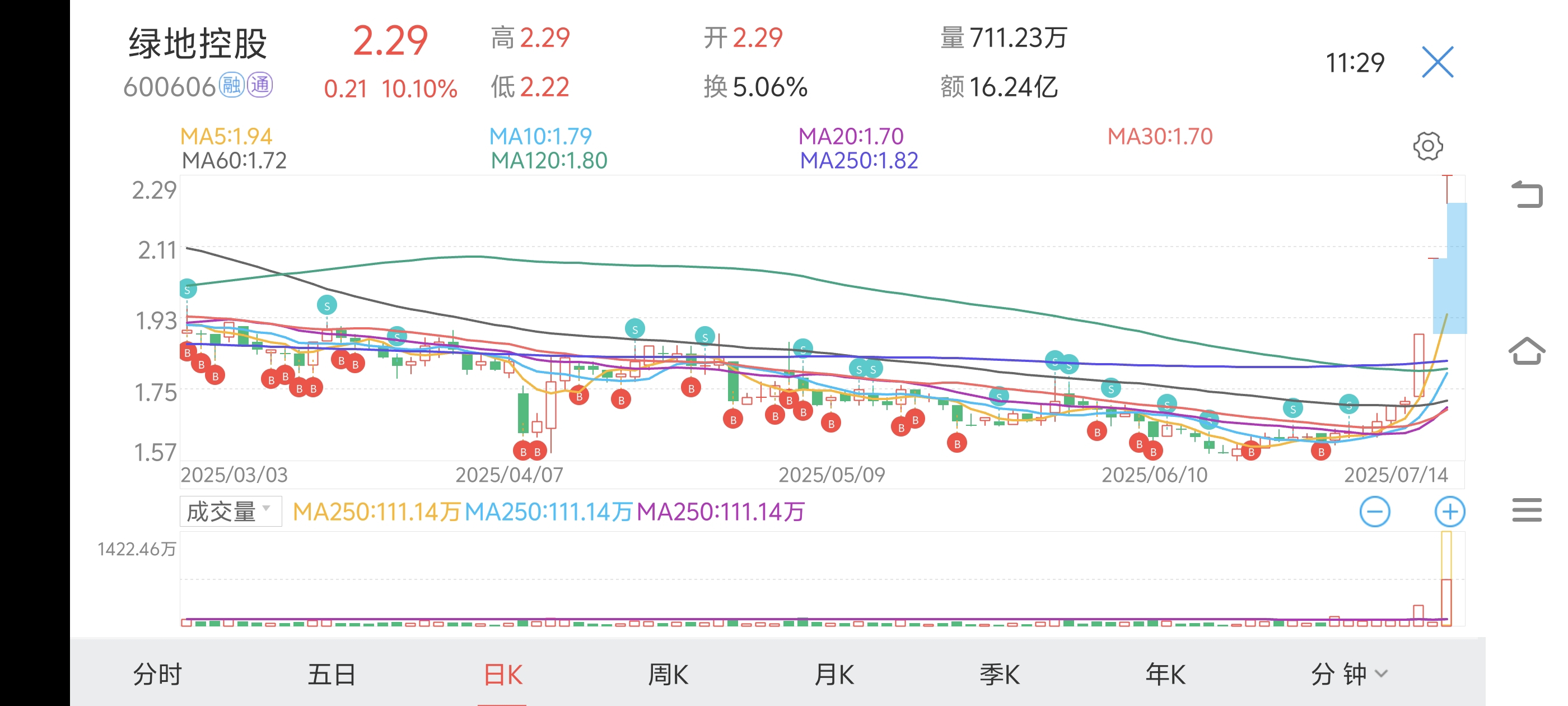The width and height of the screenshot is (1568, 706).
Task: Tap the low price 2.22 value
Action: coord(544,87)
